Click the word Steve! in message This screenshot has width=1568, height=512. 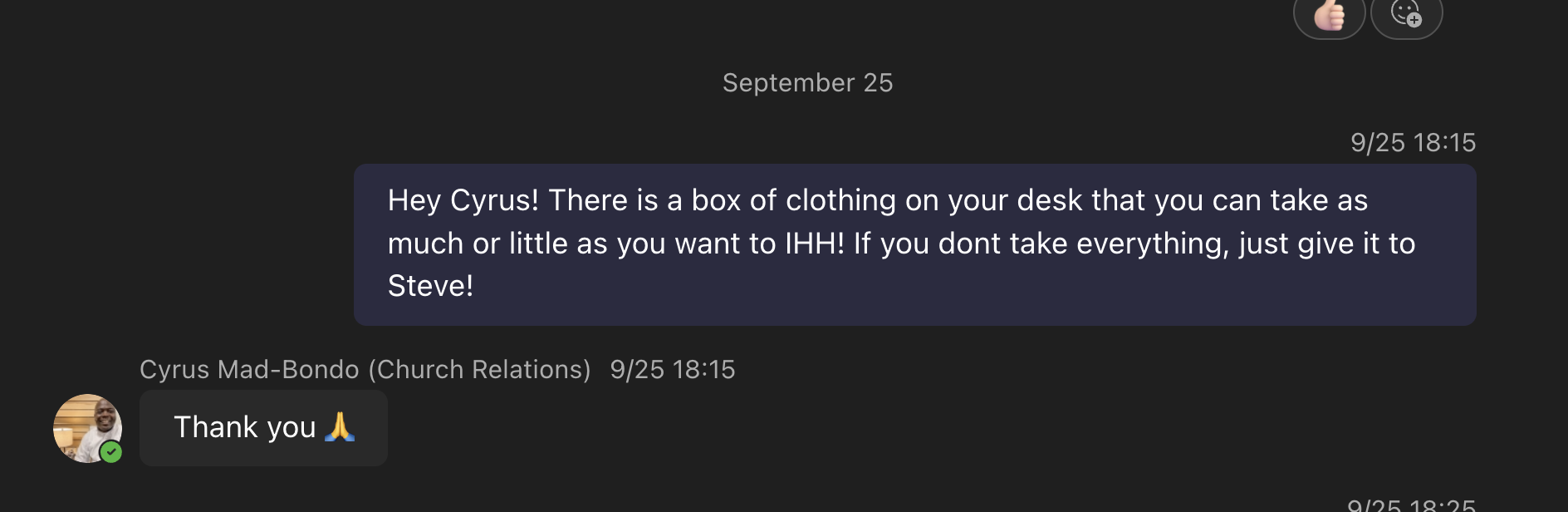click(430, 286)
